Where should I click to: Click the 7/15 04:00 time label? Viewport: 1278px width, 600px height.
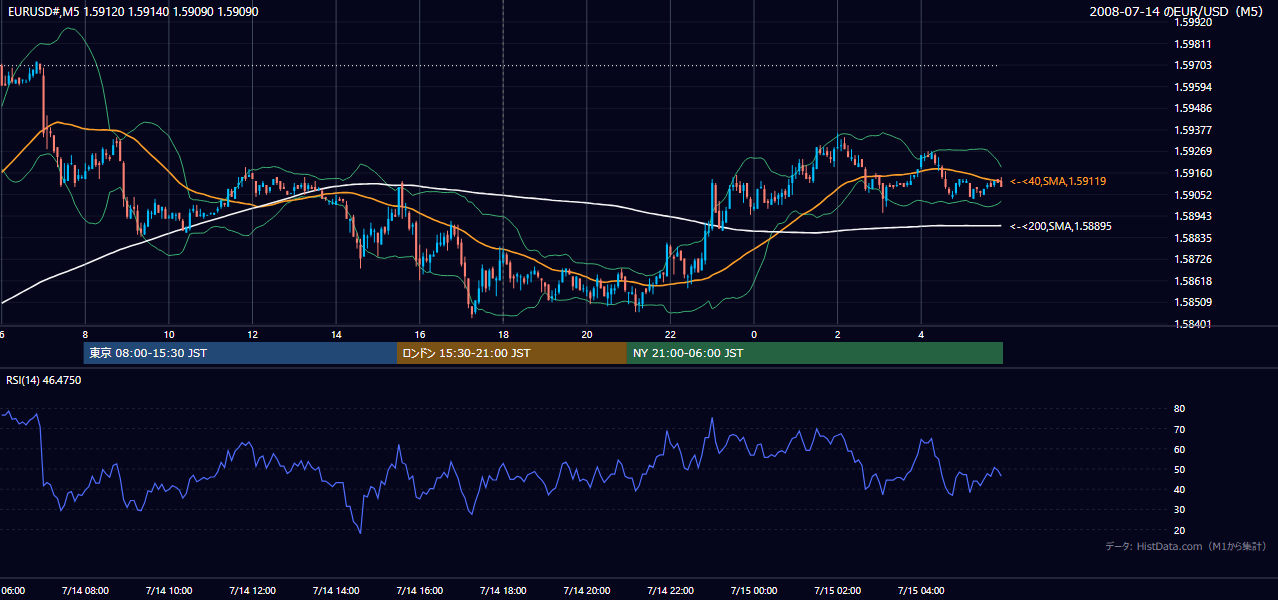point(921,590)
